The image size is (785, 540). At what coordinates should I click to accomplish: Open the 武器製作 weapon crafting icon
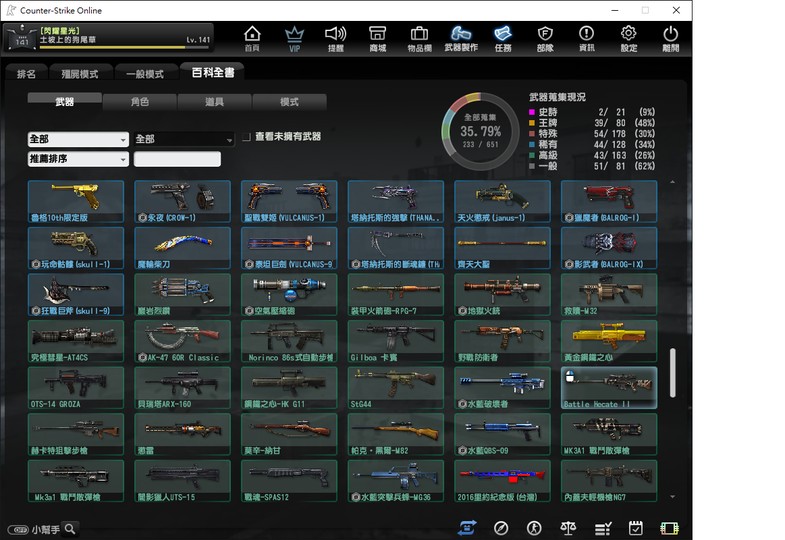461,39
